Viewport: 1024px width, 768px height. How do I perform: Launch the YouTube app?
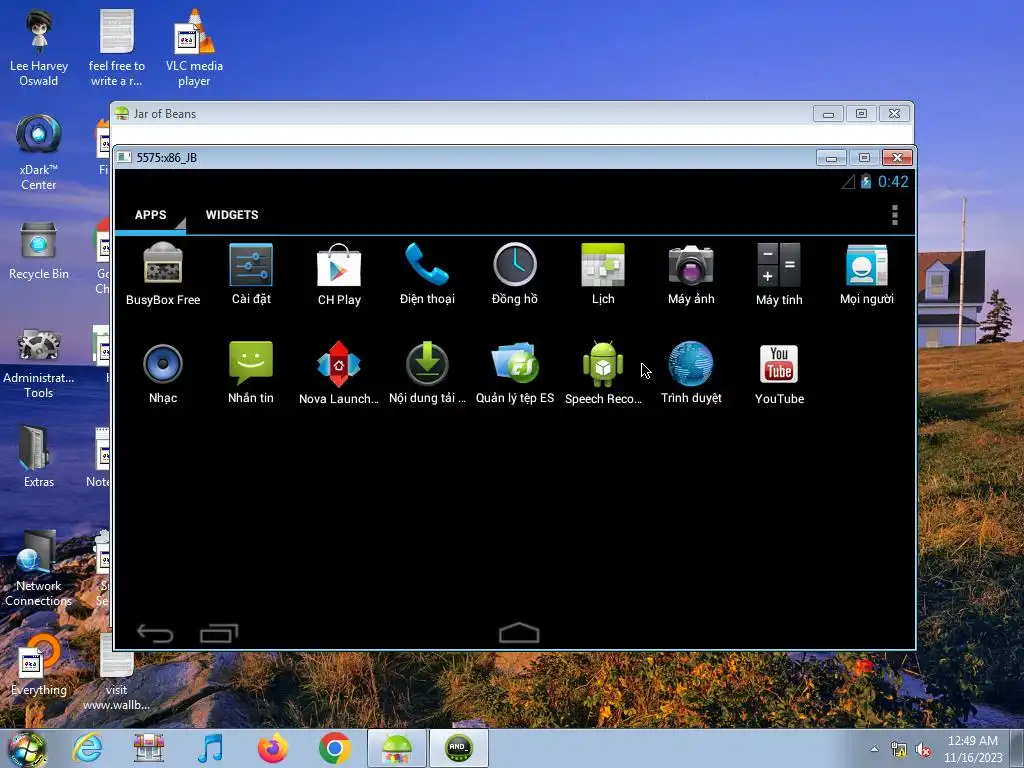coord(779,373)
